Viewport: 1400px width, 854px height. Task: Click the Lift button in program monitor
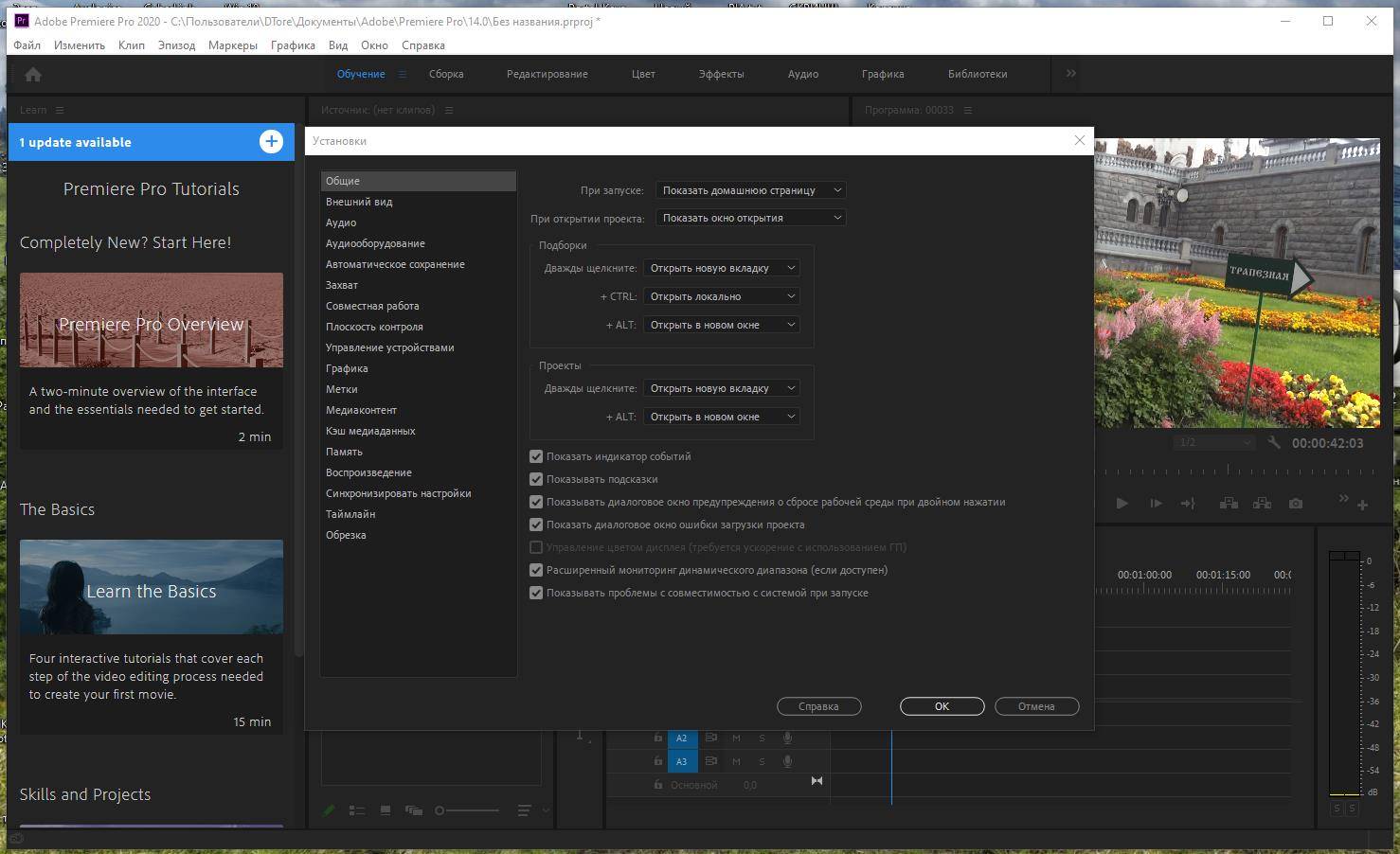pos(1229,504)
